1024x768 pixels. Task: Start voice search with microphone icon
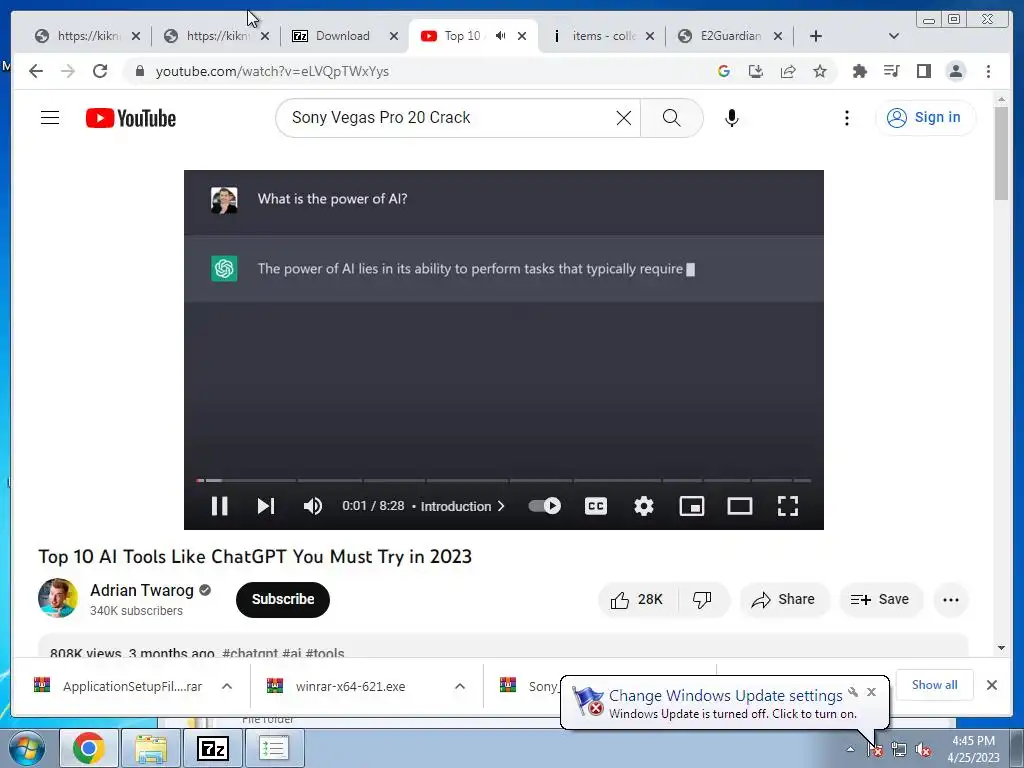tap(731, 118)
